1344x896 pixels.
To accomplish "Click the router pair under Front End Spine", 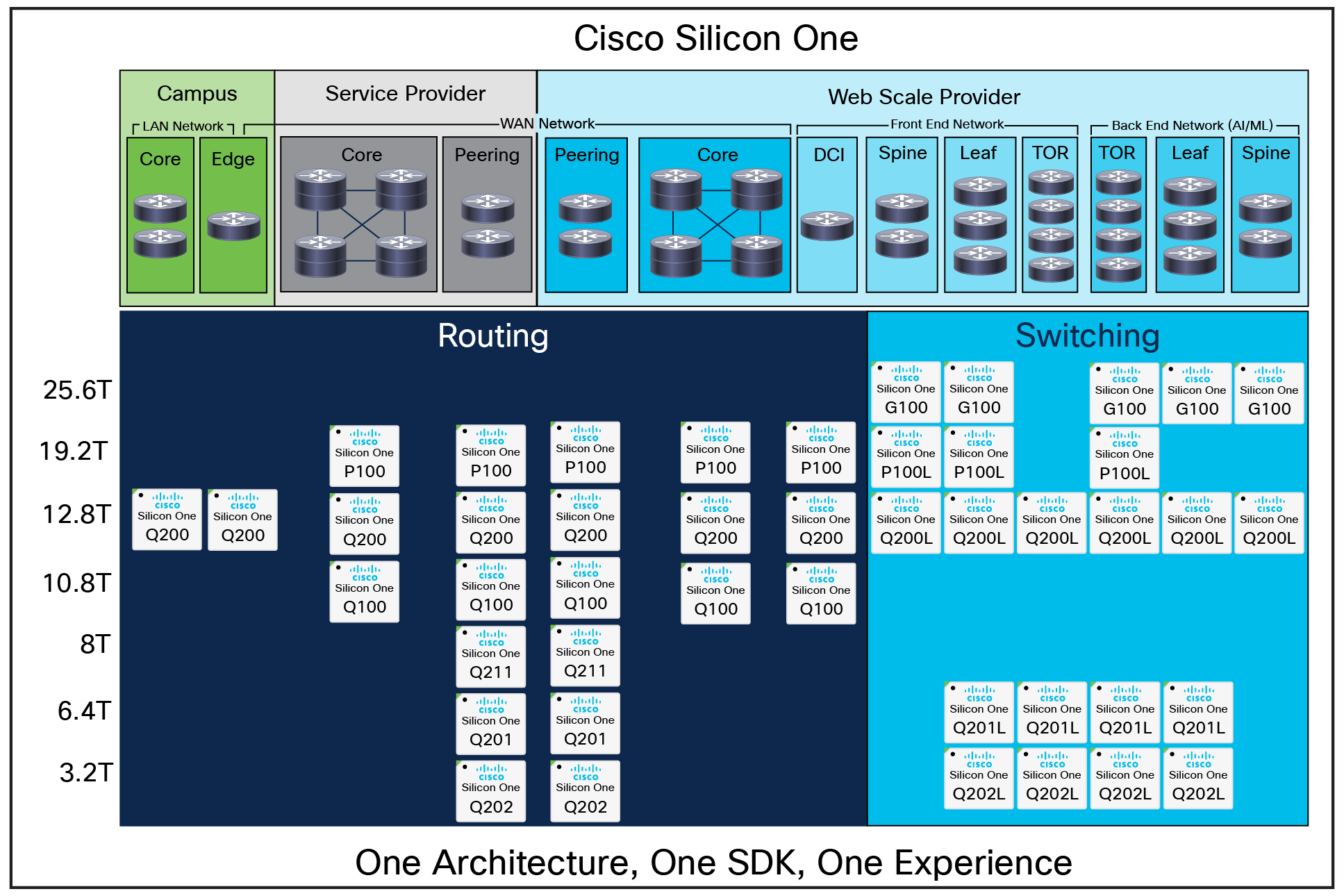I will [x=902, y=226].
